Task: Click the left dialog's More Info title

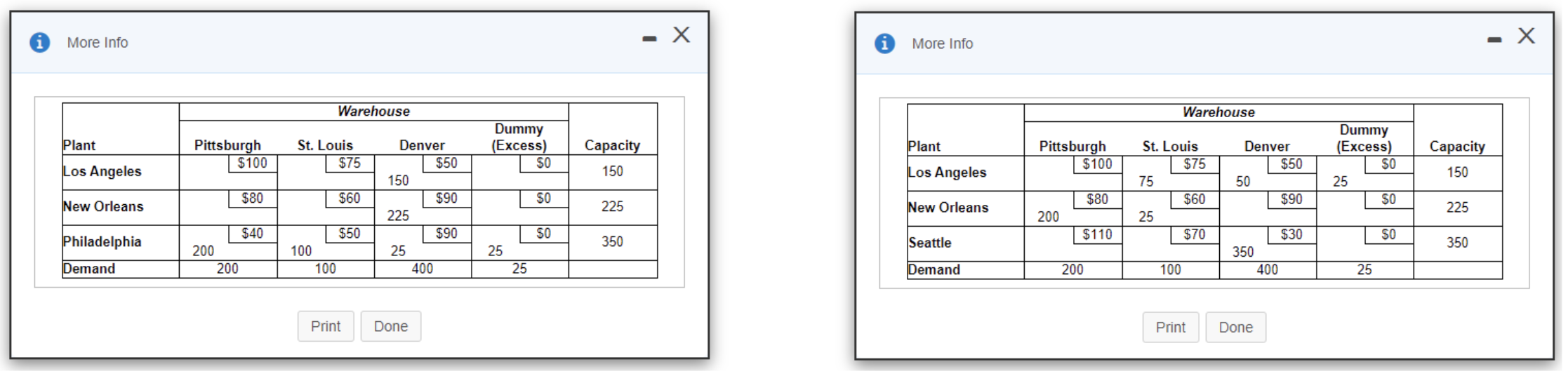Action: [98, 43]
